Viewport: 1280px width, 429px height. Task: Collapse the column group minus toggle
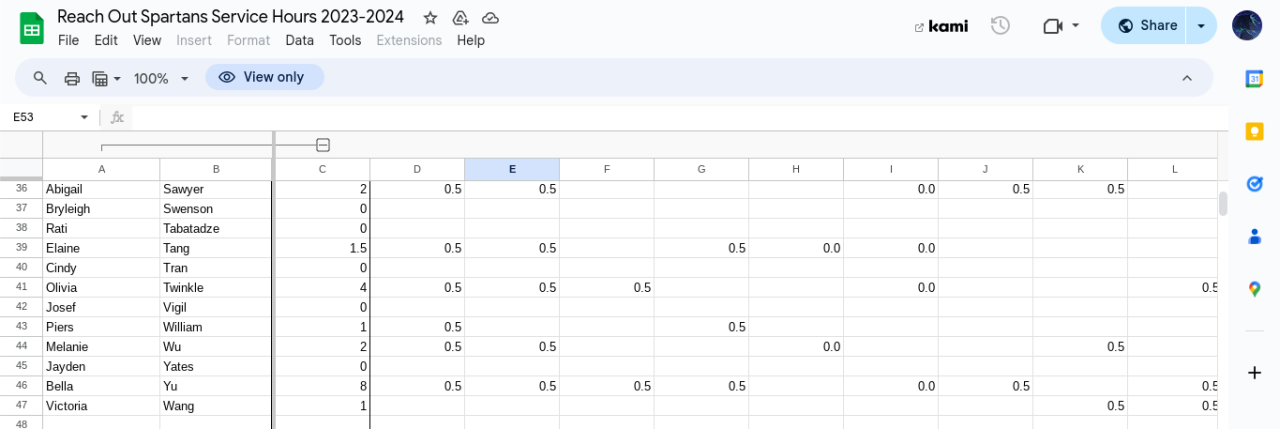(x=323, y=146)
